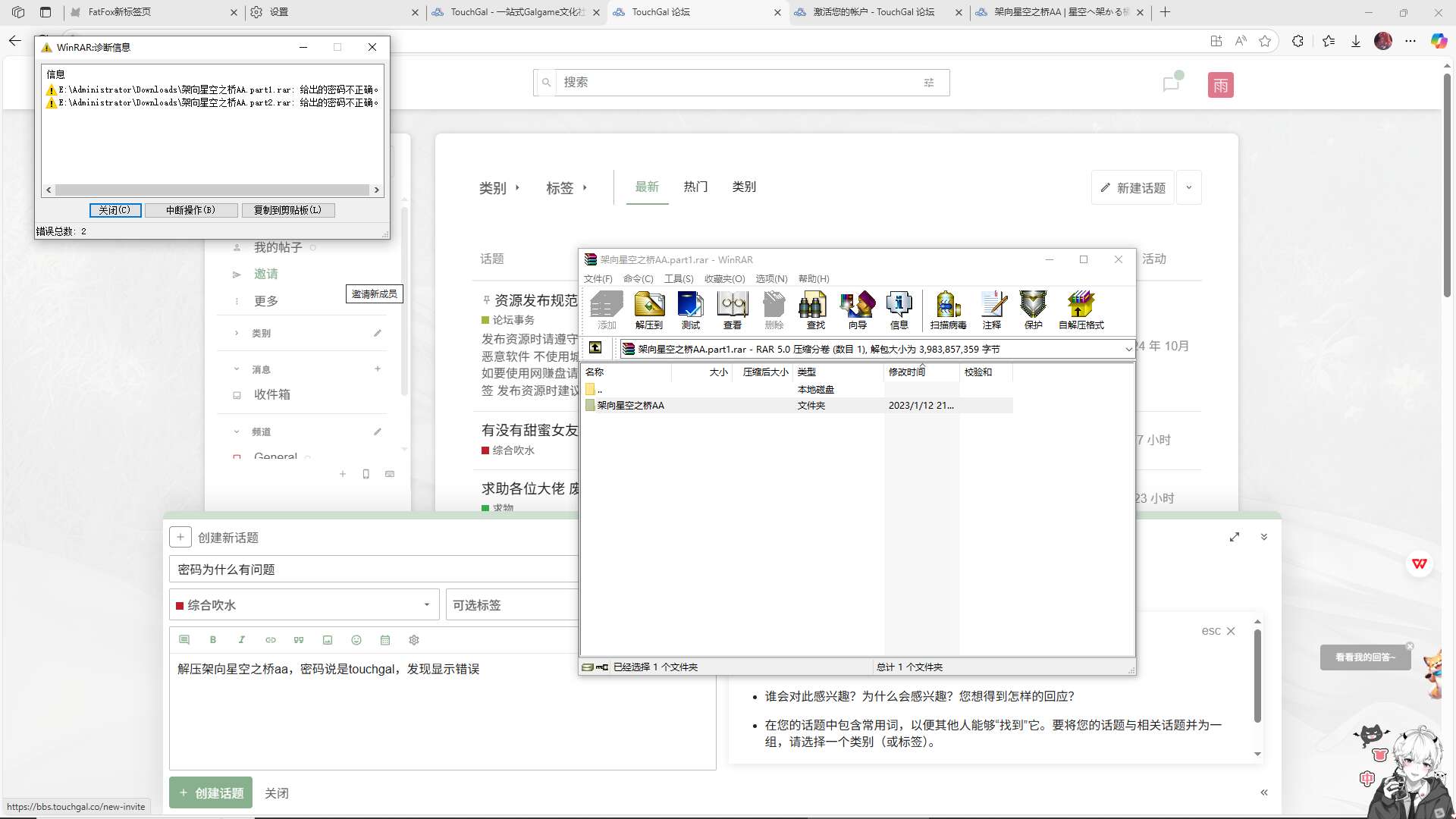Open WinRAR Info (信息) icon

pos(899,310)
